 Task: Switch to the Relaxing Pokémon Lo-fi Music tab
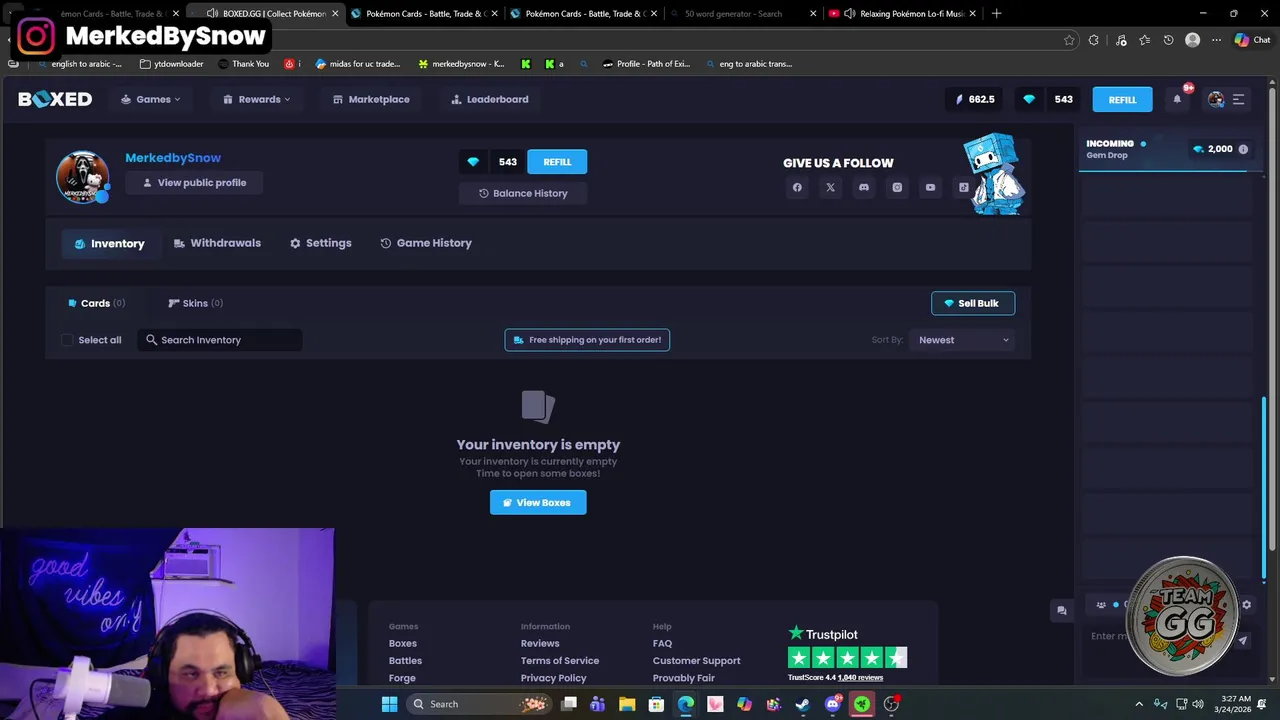point(902,14)
